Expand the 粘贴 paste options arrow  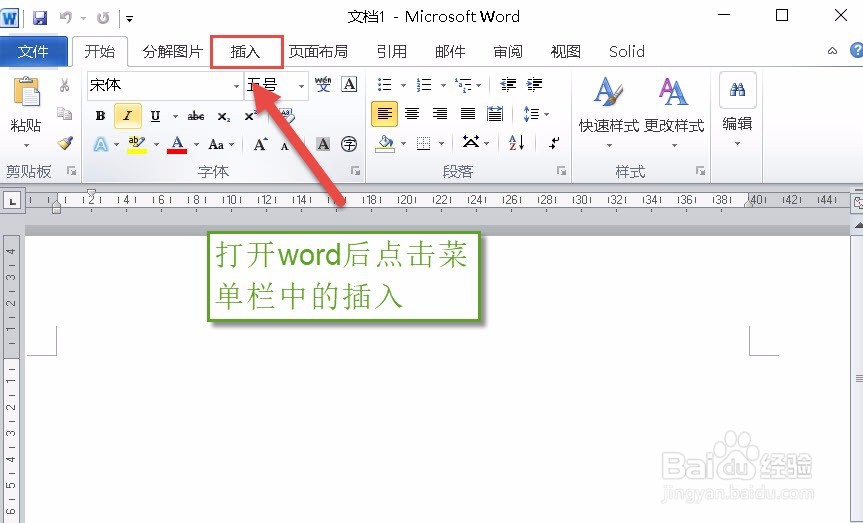click(26, 146)
